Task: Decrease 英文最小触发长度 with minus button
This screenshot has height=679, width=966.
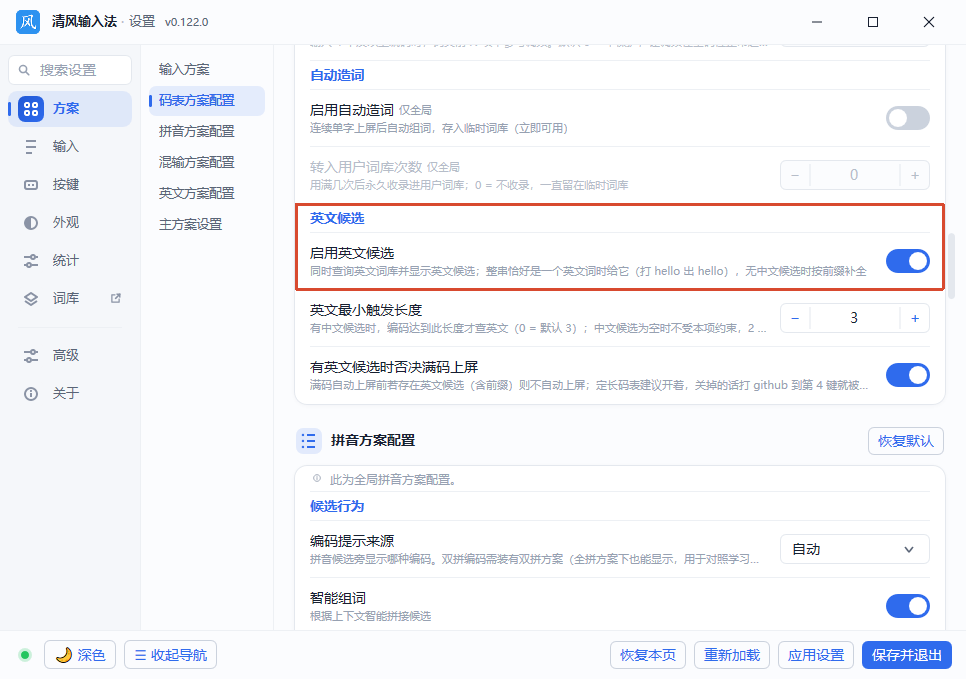Action: pyautogui.click(x=795, y=319)
